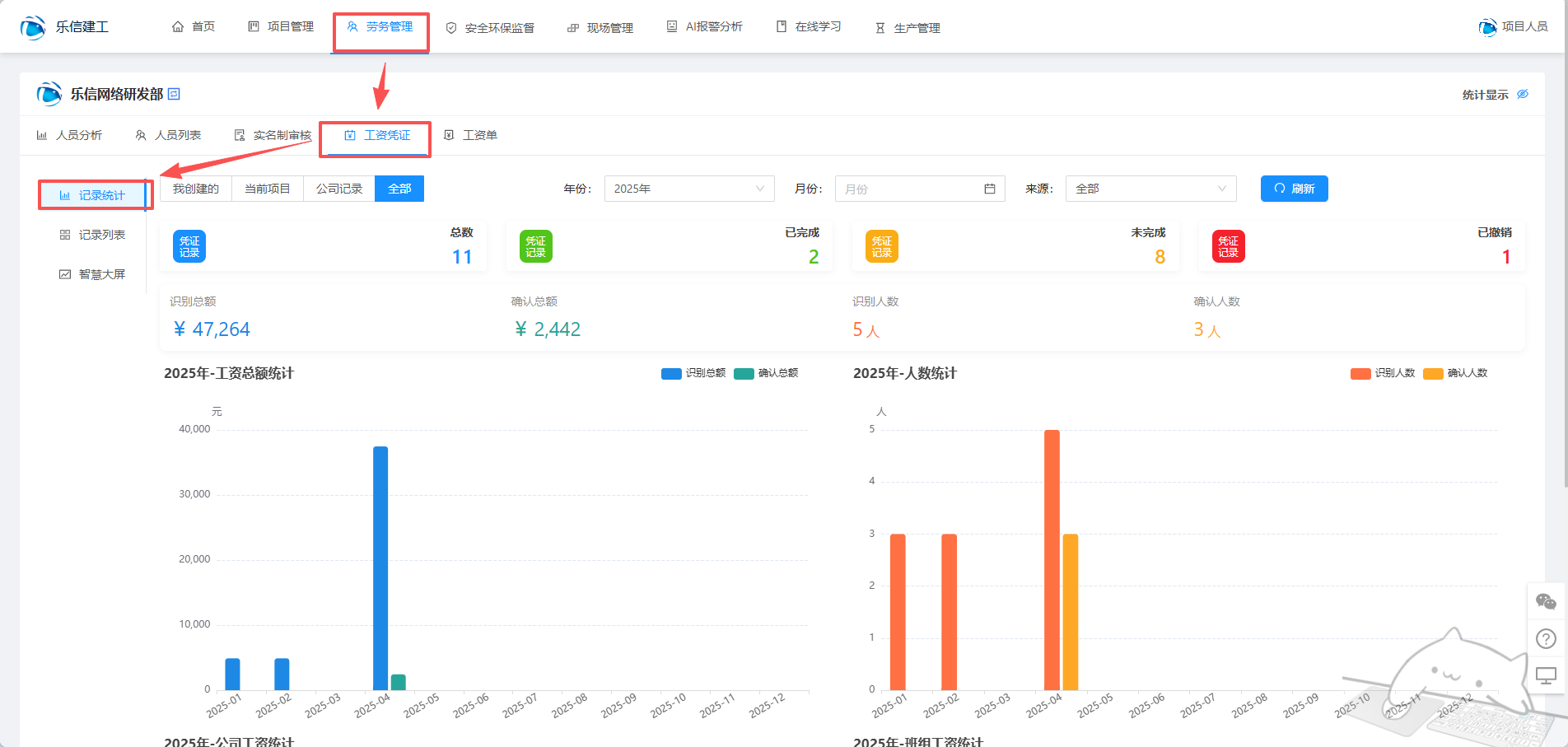Click the monitor icon in right sidebar
The width and height of the screenshot is (1568, 747).
[x=1546, y=676]
